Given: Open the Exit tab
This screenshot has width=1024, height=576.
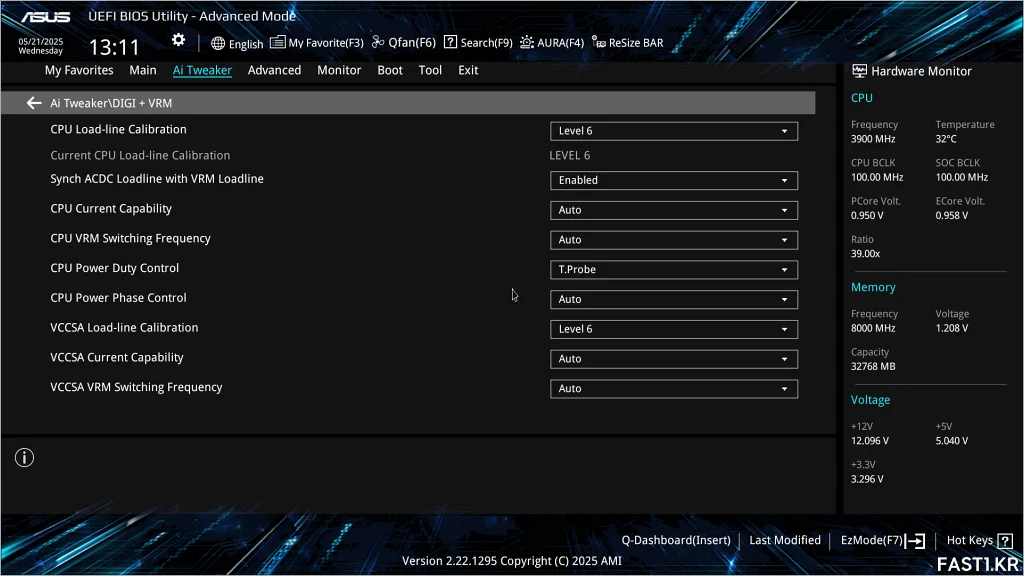Looking at the screenshot, I should 468,71.
